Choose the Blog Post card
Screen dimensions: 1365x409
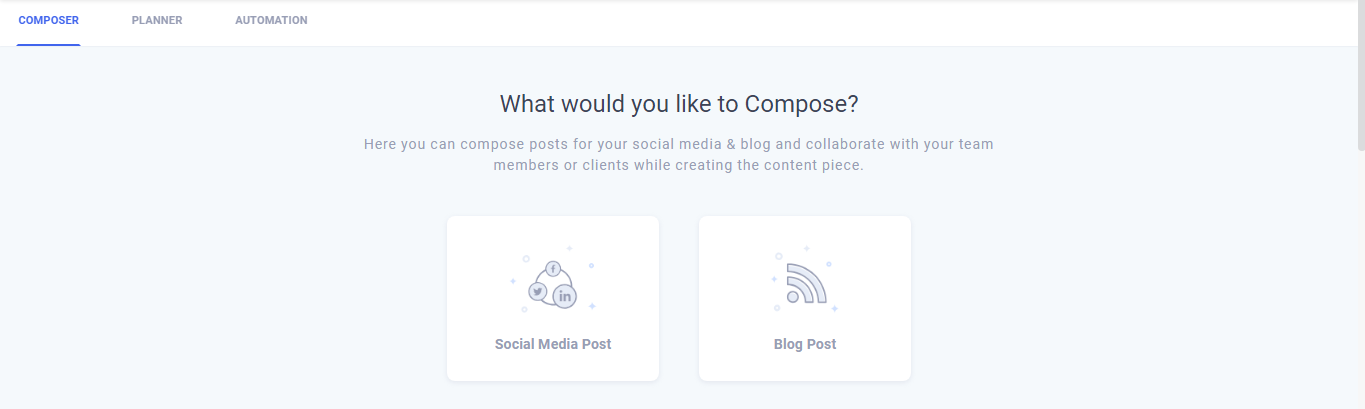pos(805,298)
